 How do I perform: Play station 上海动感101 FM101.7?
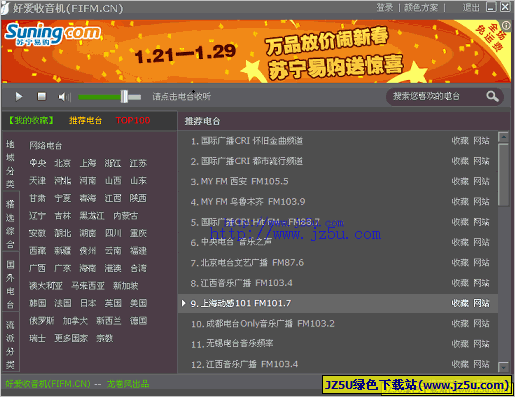[x=241, y=303]
